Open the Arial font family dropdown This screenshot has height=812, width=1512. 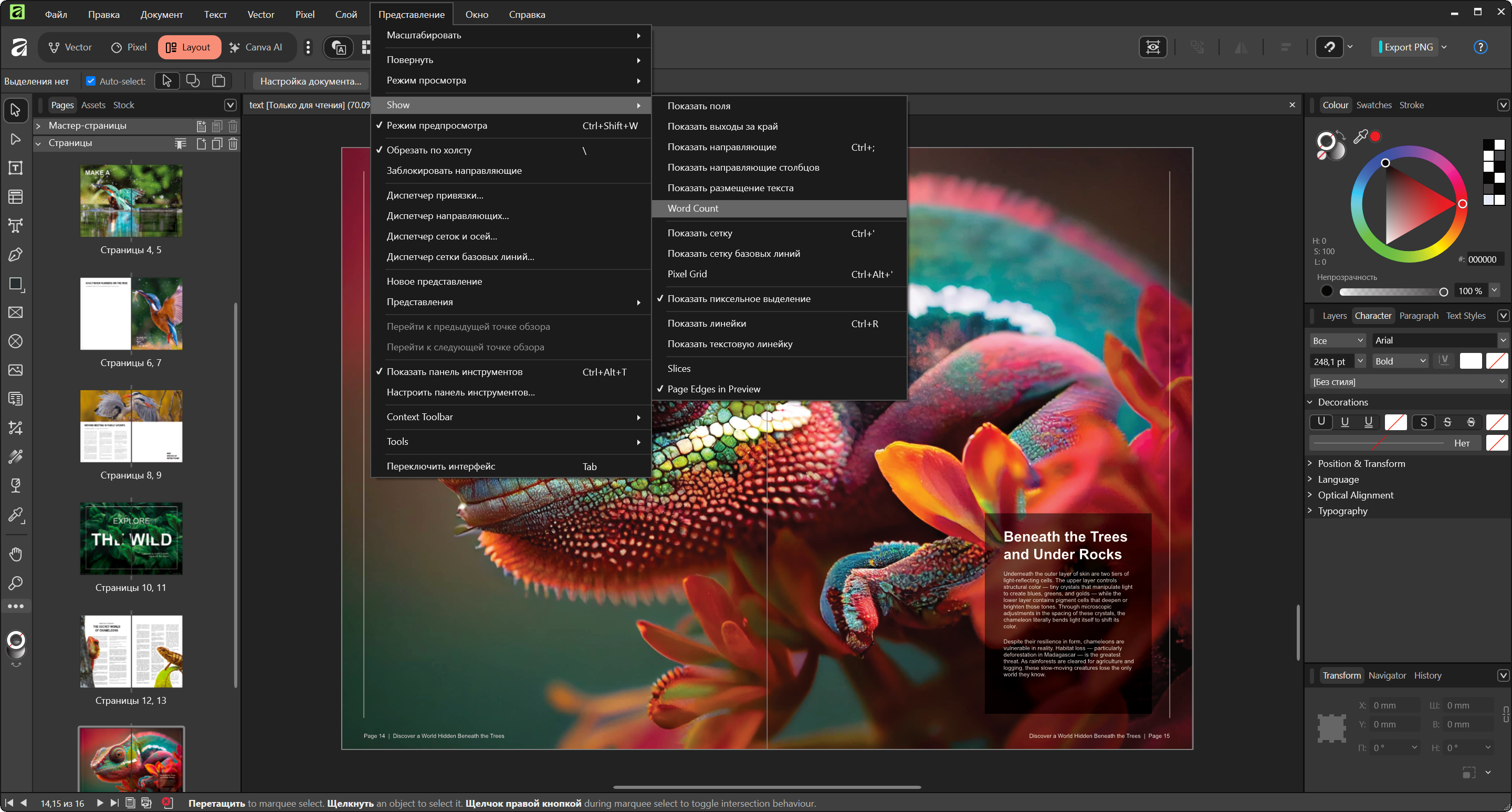[x=1502, y=340]
